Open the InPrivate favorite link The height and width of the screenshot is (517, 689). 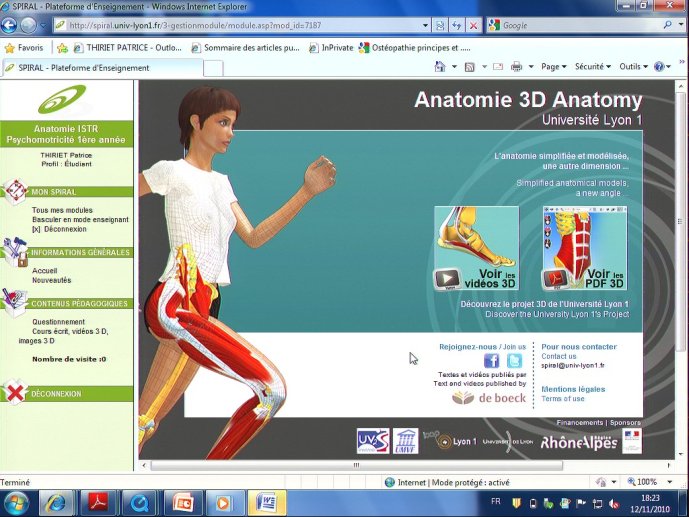coord(331,48)
